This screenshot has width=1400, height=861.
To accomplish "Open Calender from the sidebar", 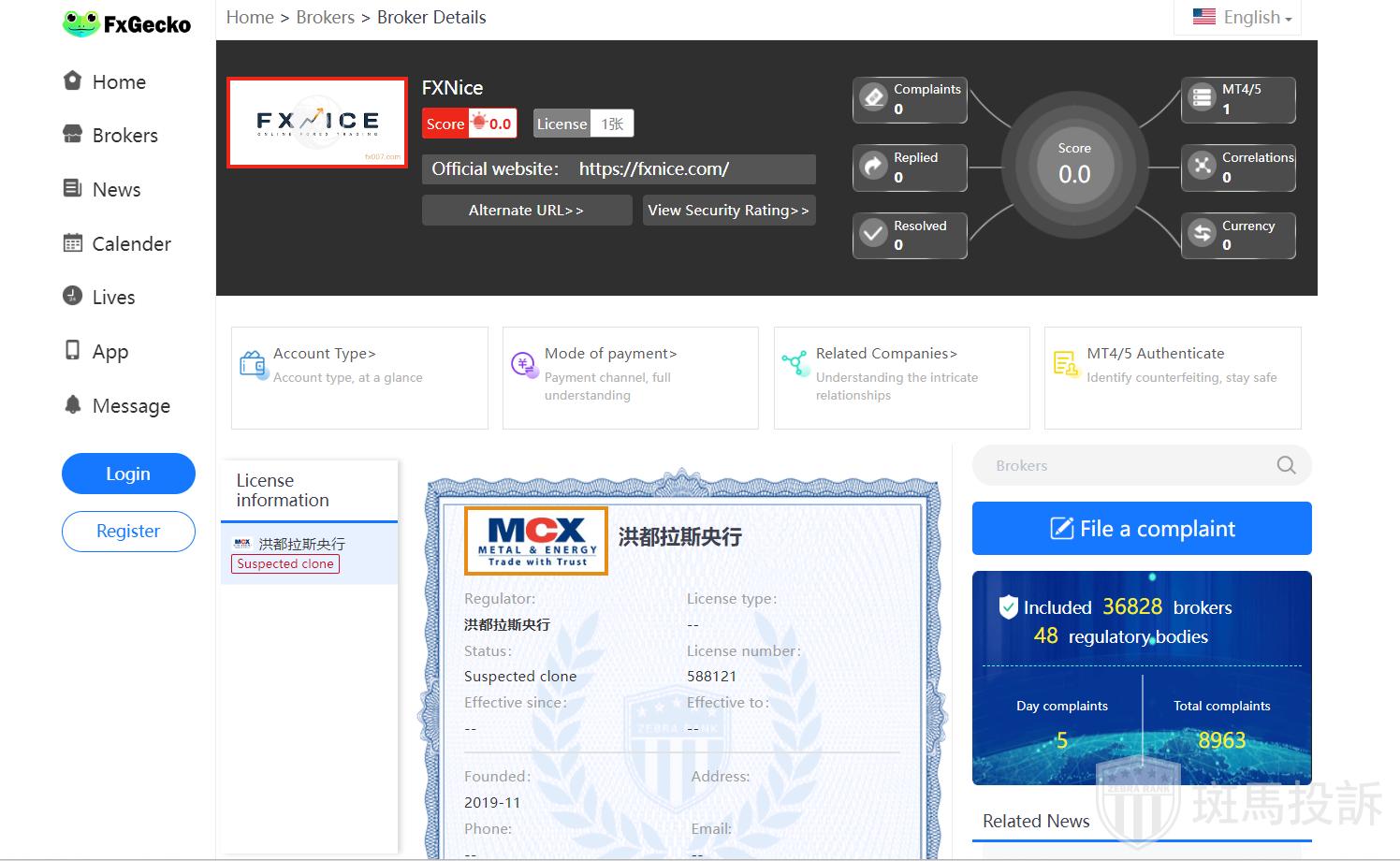I will point(131,244).
